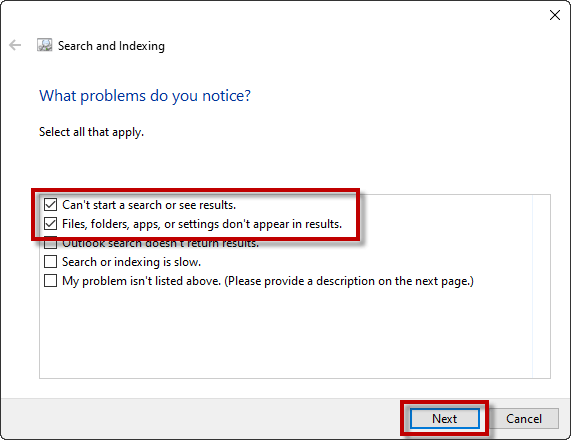This screenshot has width=571, height=440.
Task: Click the label text "Can't start a search or see results."
Action: pos(149,205)
